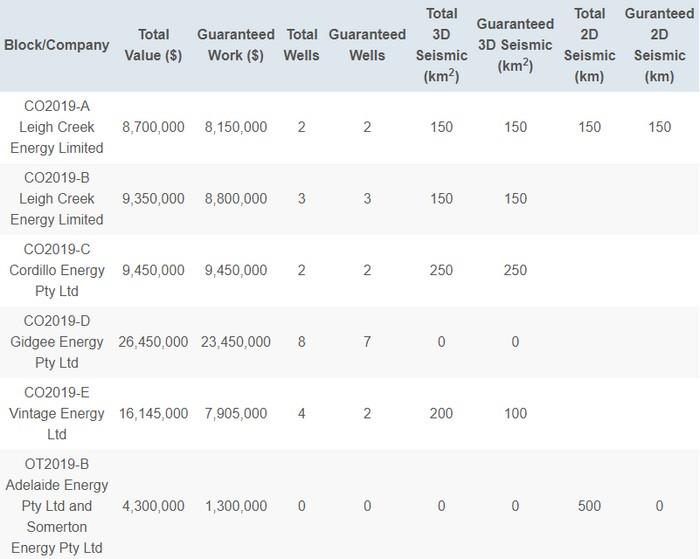Select CO2019-D Gidgee Energy Pty Ltd cell
The width and height of the screenshot is (700, 559).
click(x=62, y=342)
